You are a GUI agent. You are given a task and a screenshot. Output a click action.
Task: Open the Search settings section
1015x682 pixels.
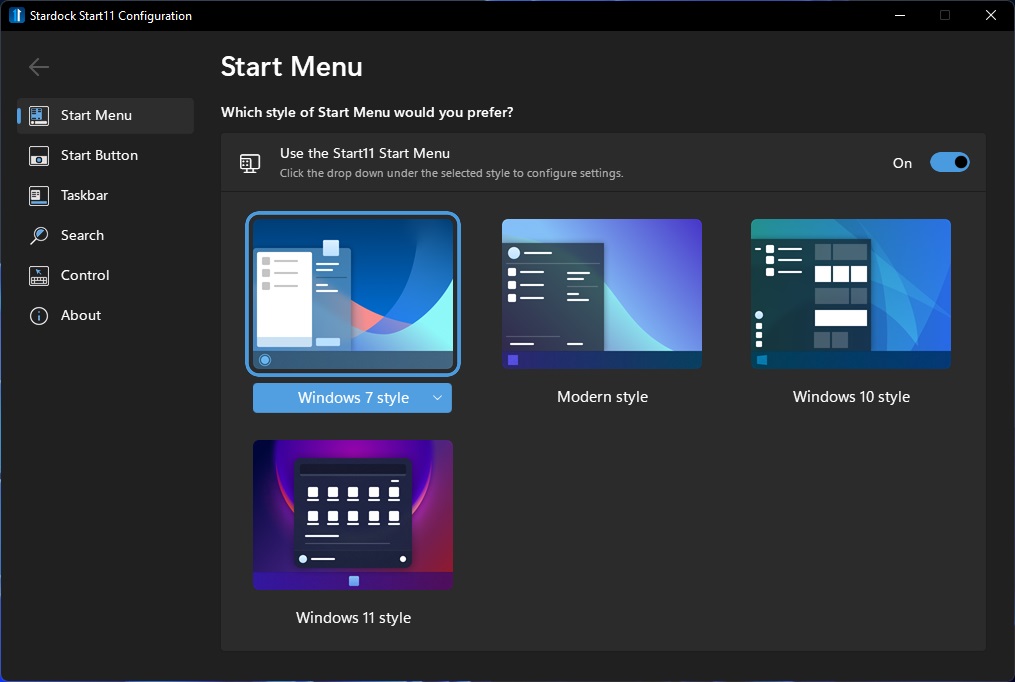click(x=106, y=236)
